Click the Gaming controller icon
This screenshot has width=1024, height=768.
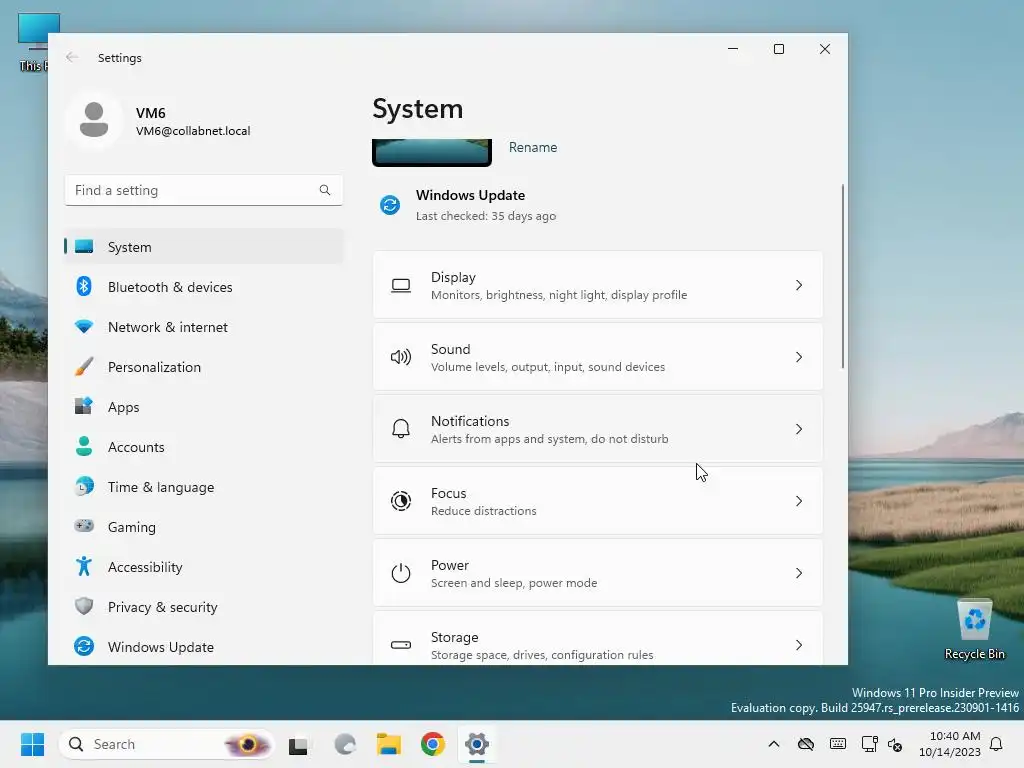(x=84, y=526)
